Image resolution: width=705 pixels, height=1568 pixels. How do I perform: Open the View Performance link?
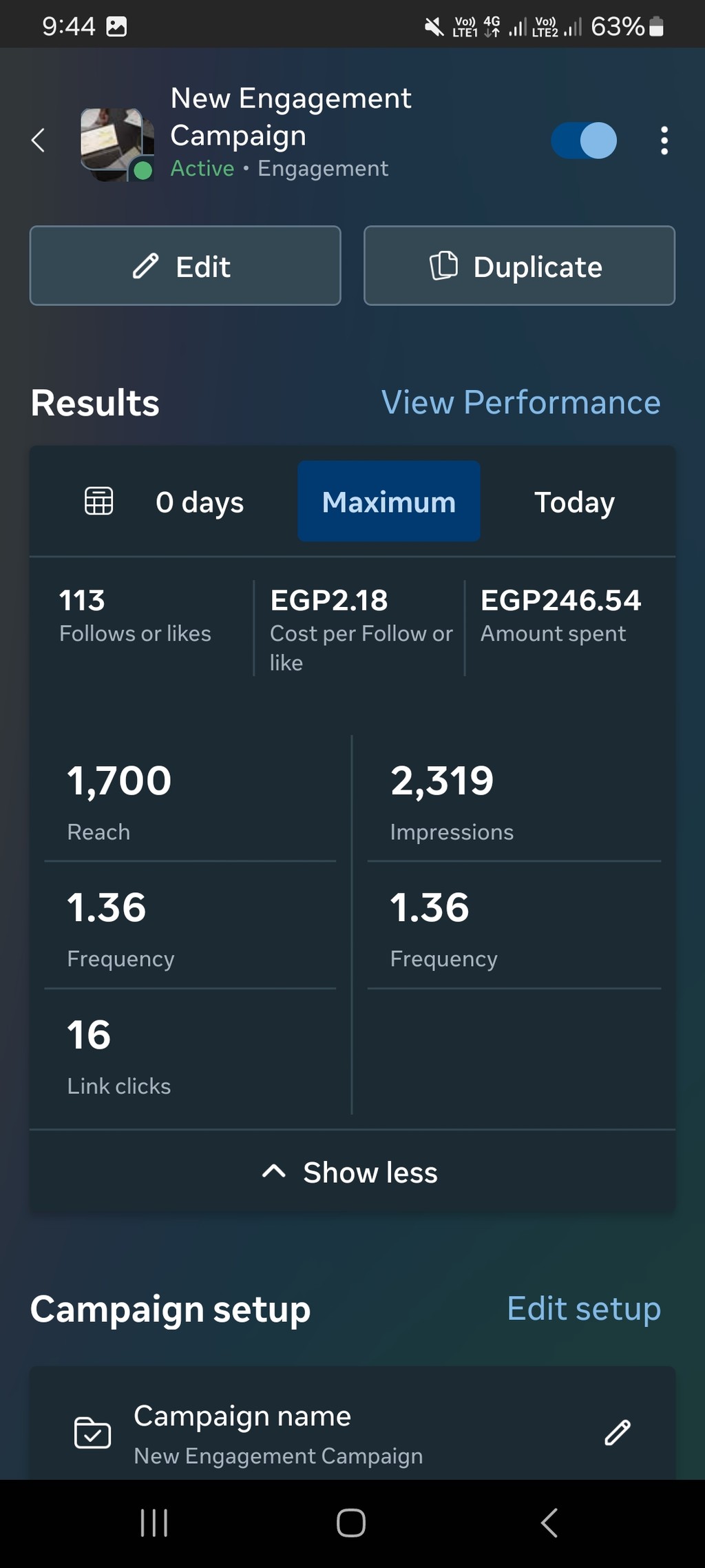(x=520, y=402)
